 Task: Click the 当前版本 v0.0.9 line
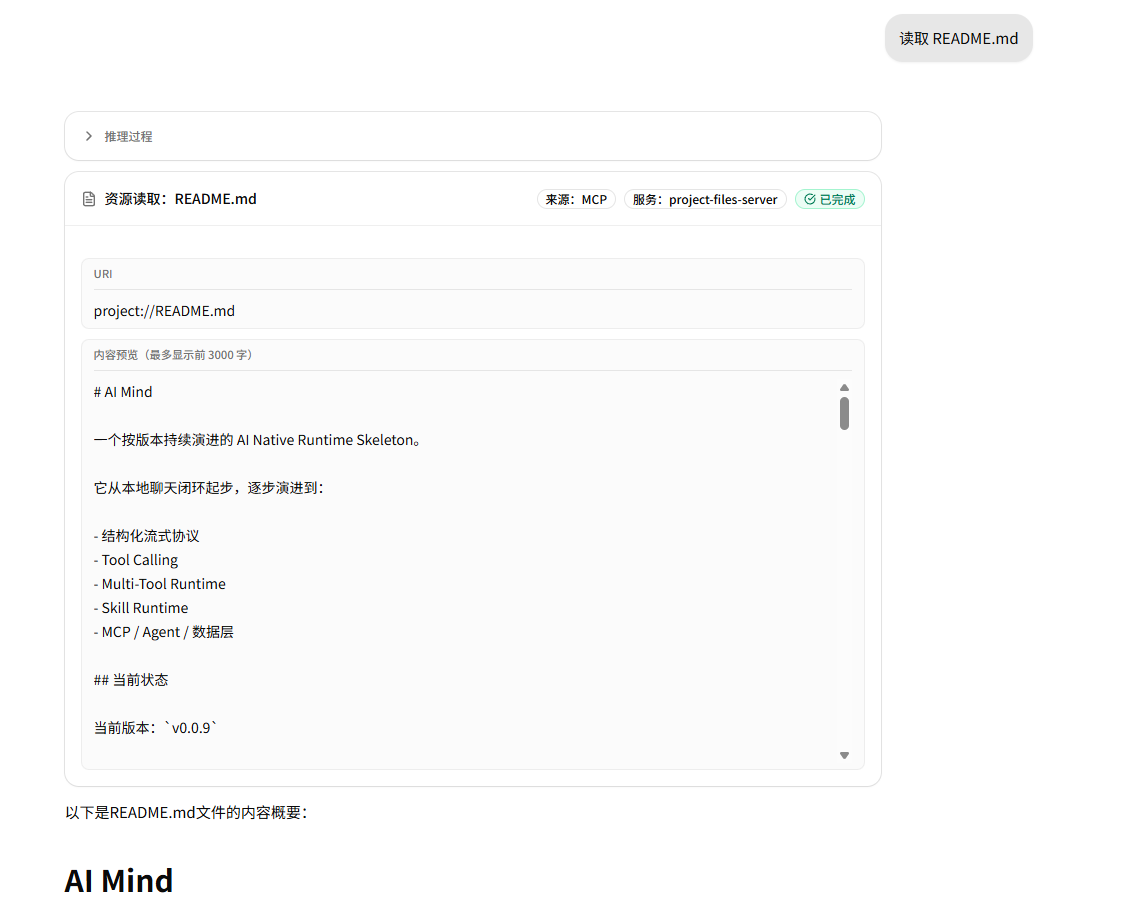point(155,728)
